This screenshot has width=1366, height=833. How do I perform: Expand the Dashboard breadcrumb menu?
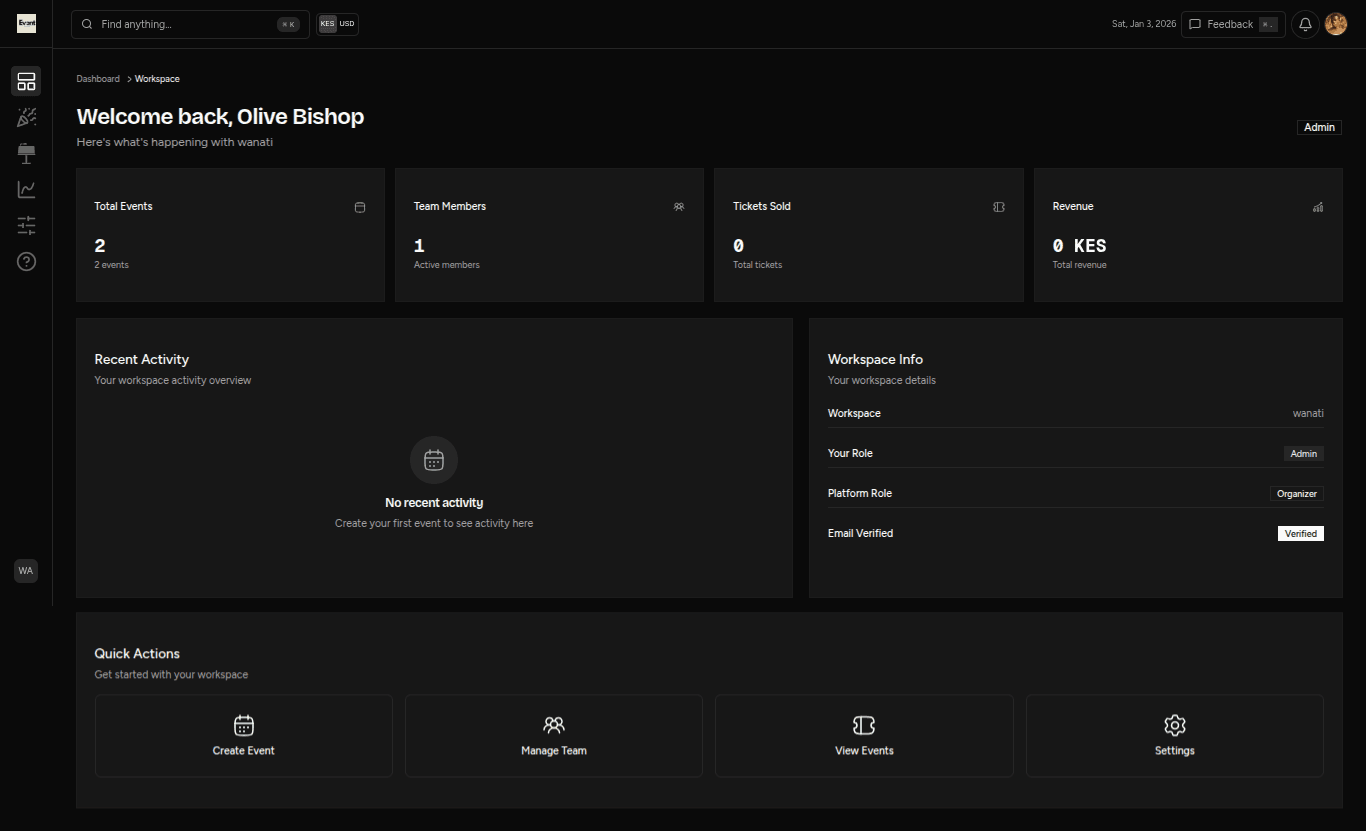pyautogui.click(x=98, y=78)
